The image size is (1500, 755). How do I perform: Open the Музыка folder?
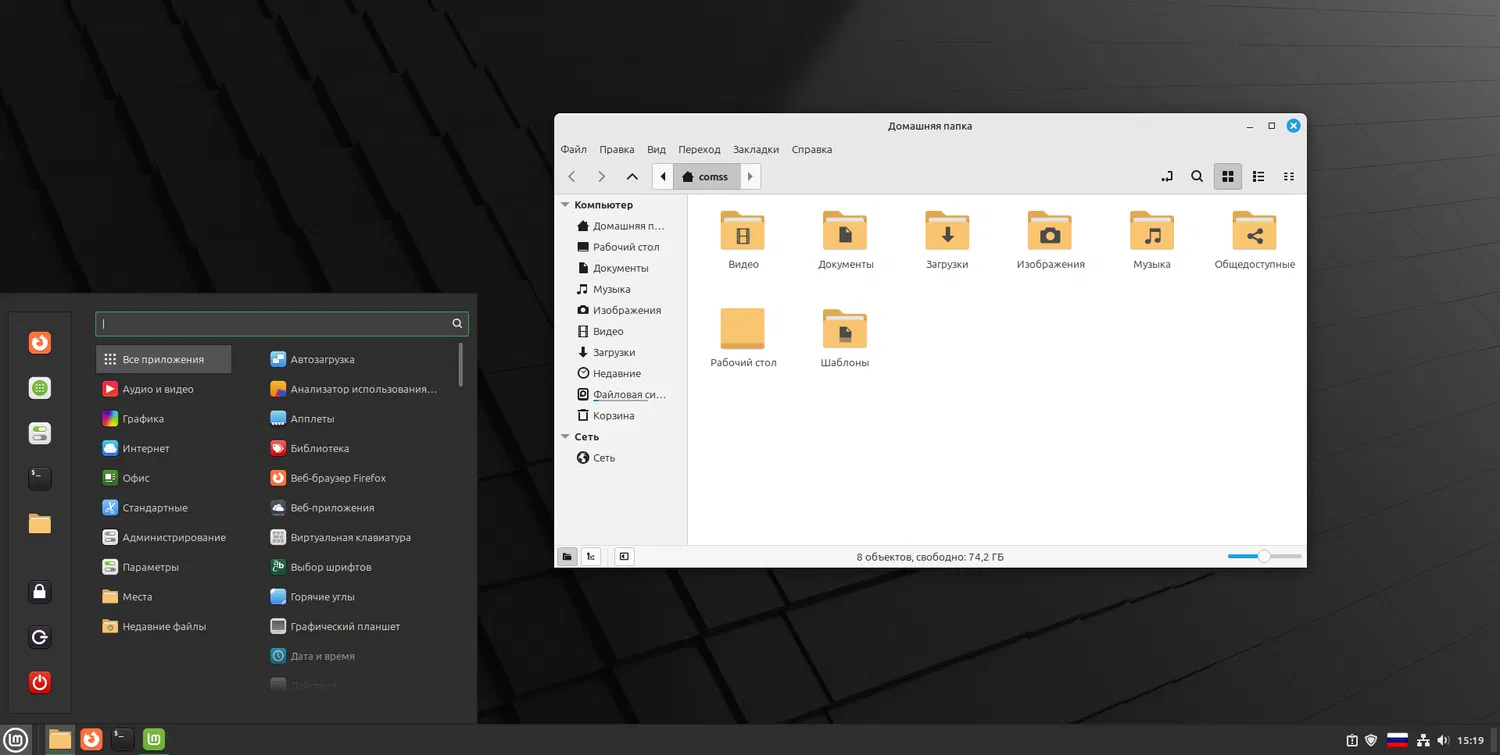1151,231
